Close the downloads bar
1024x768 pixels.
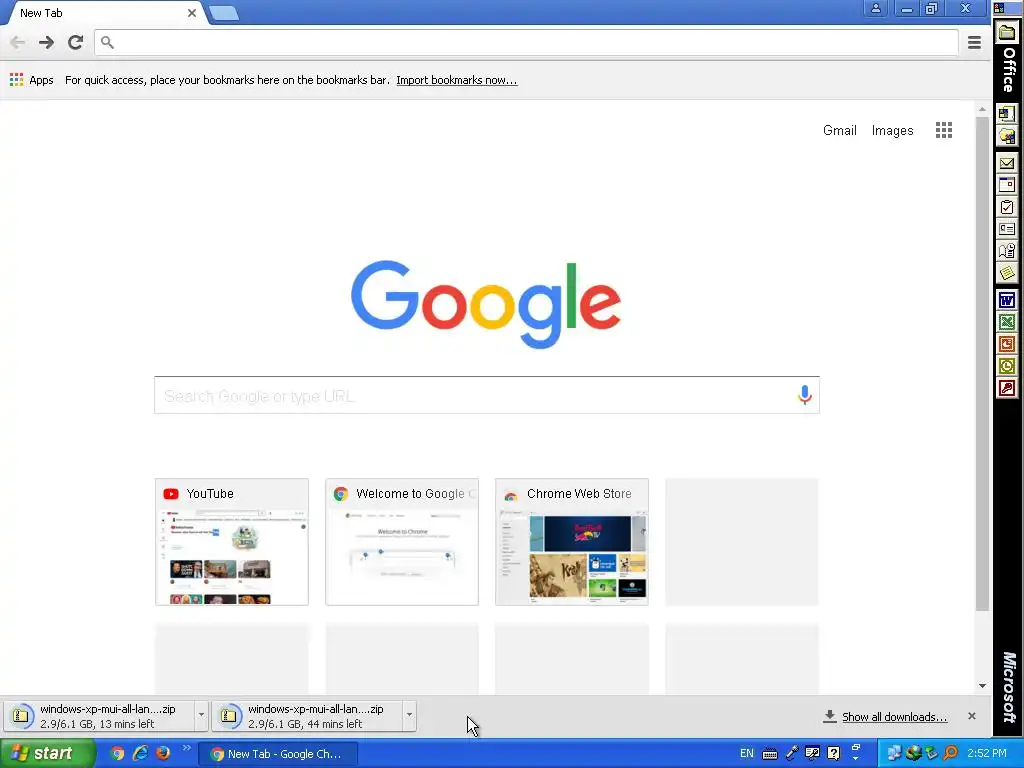click(x=972, y=716)
